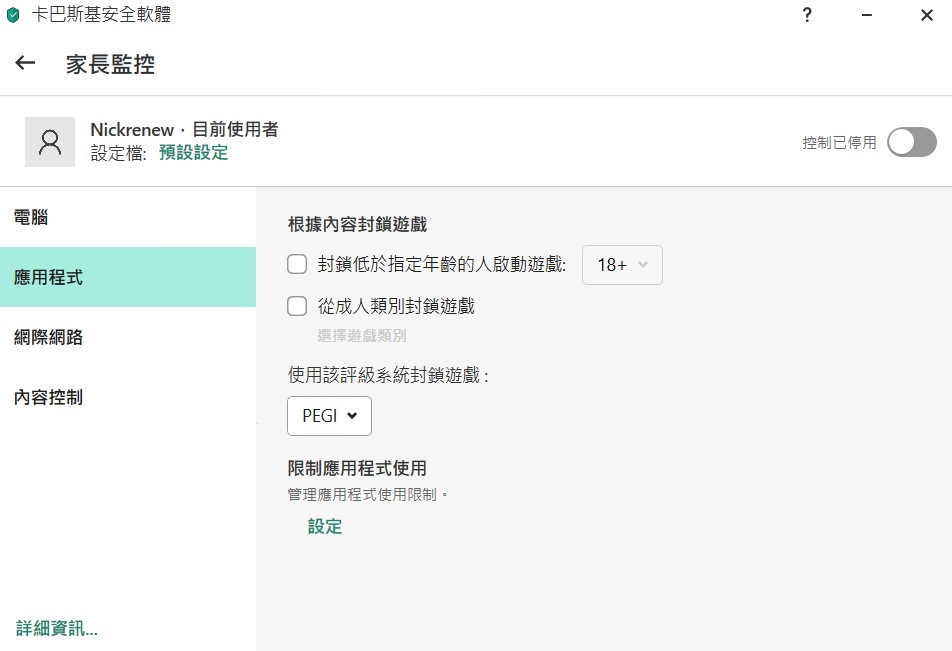Select the 電腦 sidebar tab

(128, 217)
